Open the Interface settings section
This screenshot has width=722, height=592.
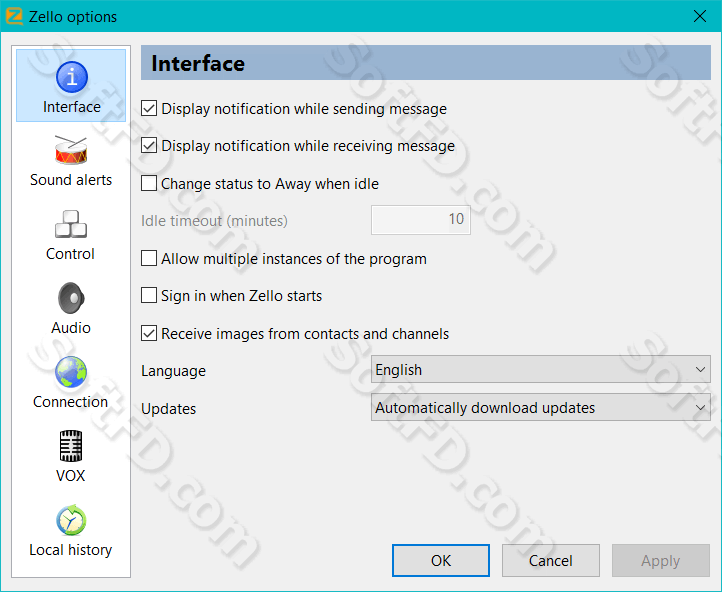click(71, 86)
